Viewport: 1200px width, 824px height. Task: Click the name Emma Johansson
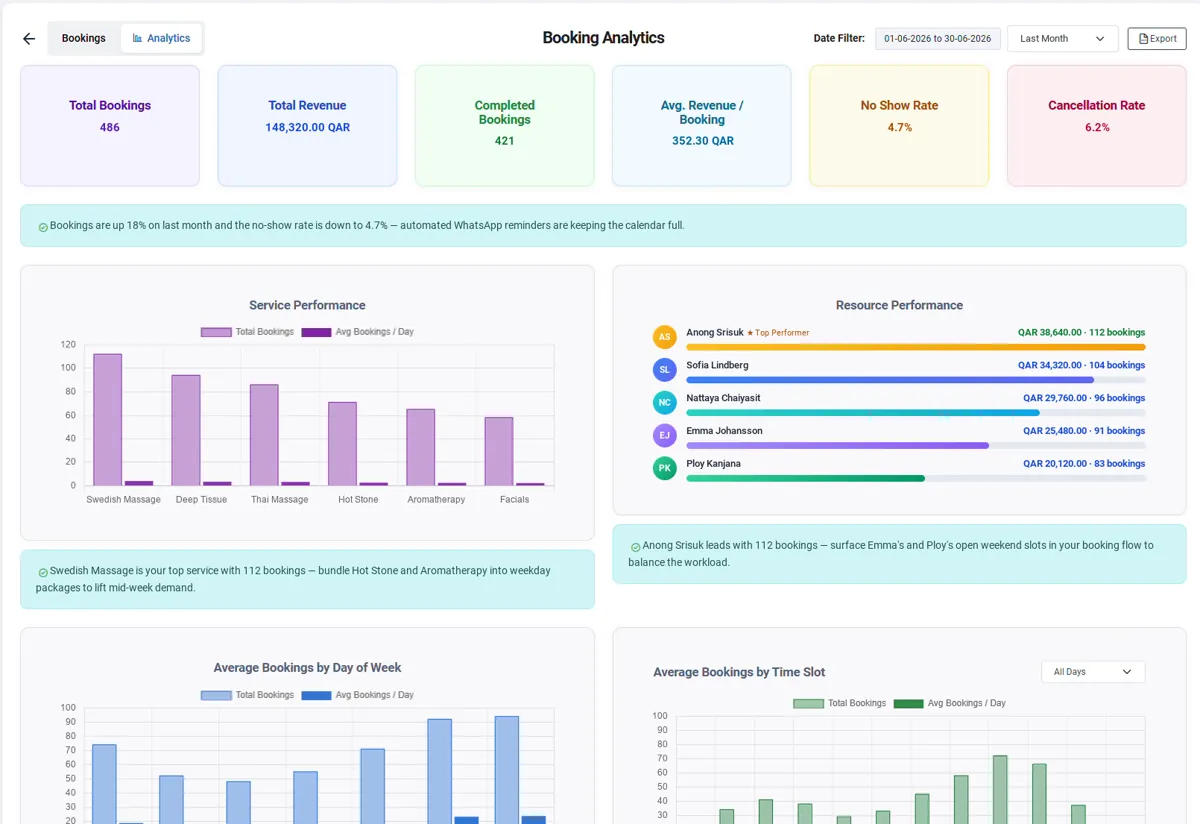724,431
